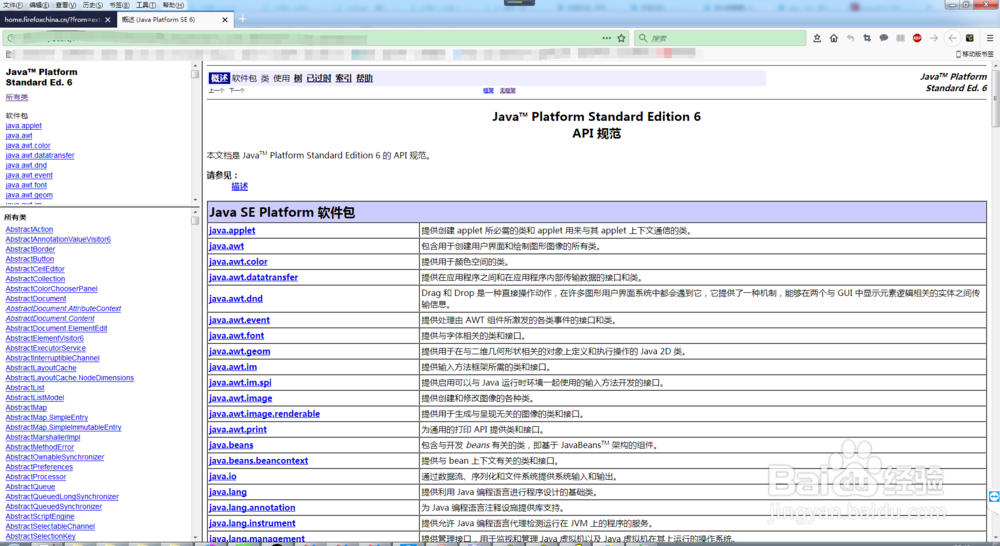Click scroll-up arrow of all-classes frame
This screenshot has width=1000, height=546.
click(195, 212)
